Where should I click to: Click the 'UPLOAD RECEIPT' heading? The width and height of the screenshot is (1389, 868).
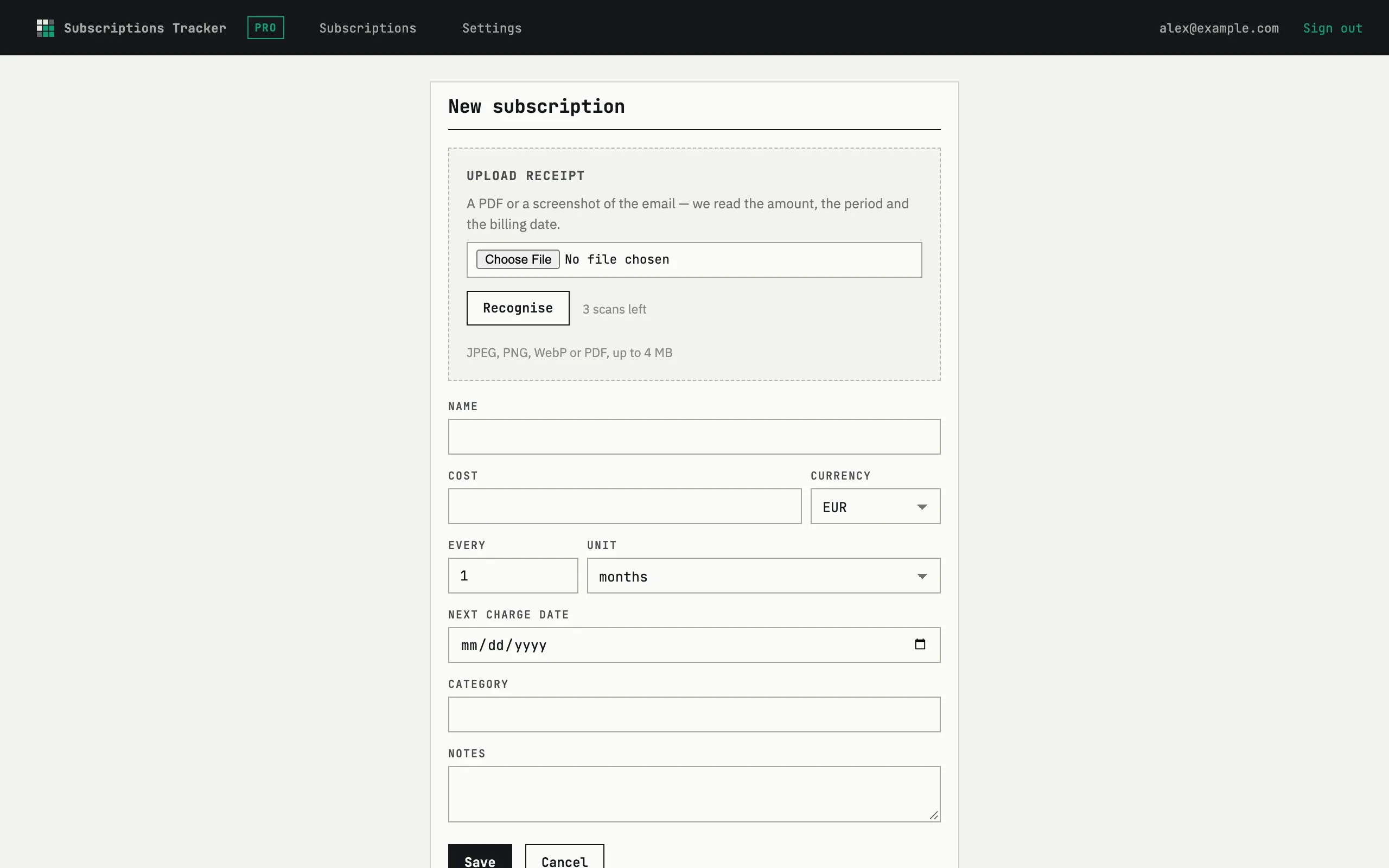pyautogui.click(x=525, y=176)
